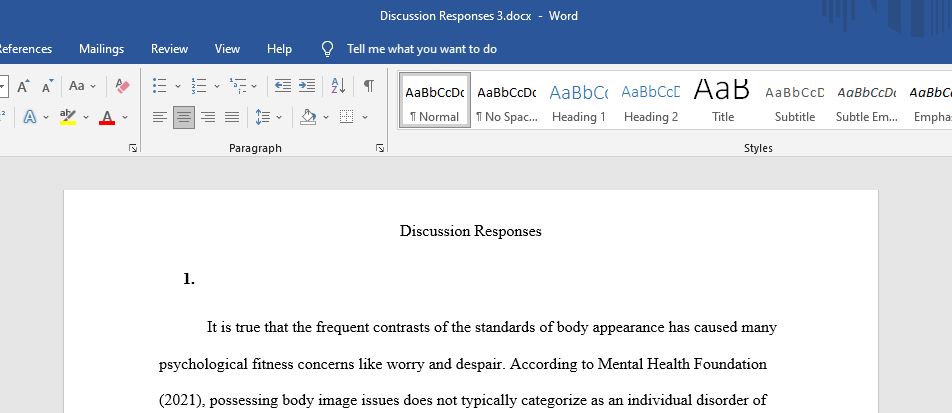
Task: Open the View tab
Action: (x=227, y=49)
